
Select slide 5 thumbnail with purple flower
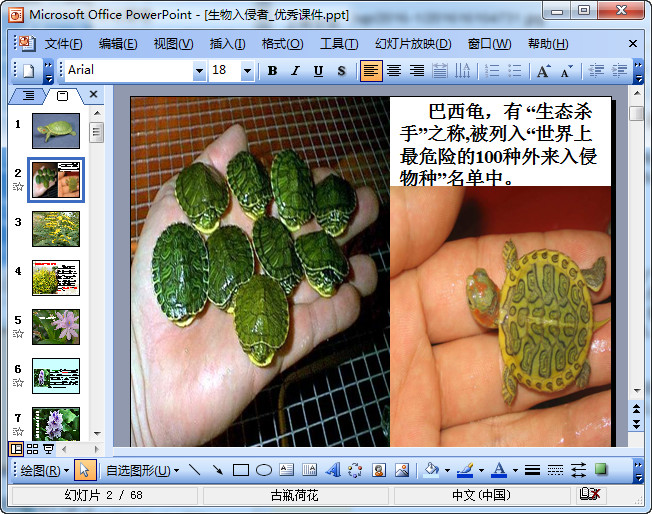point(56,327)
